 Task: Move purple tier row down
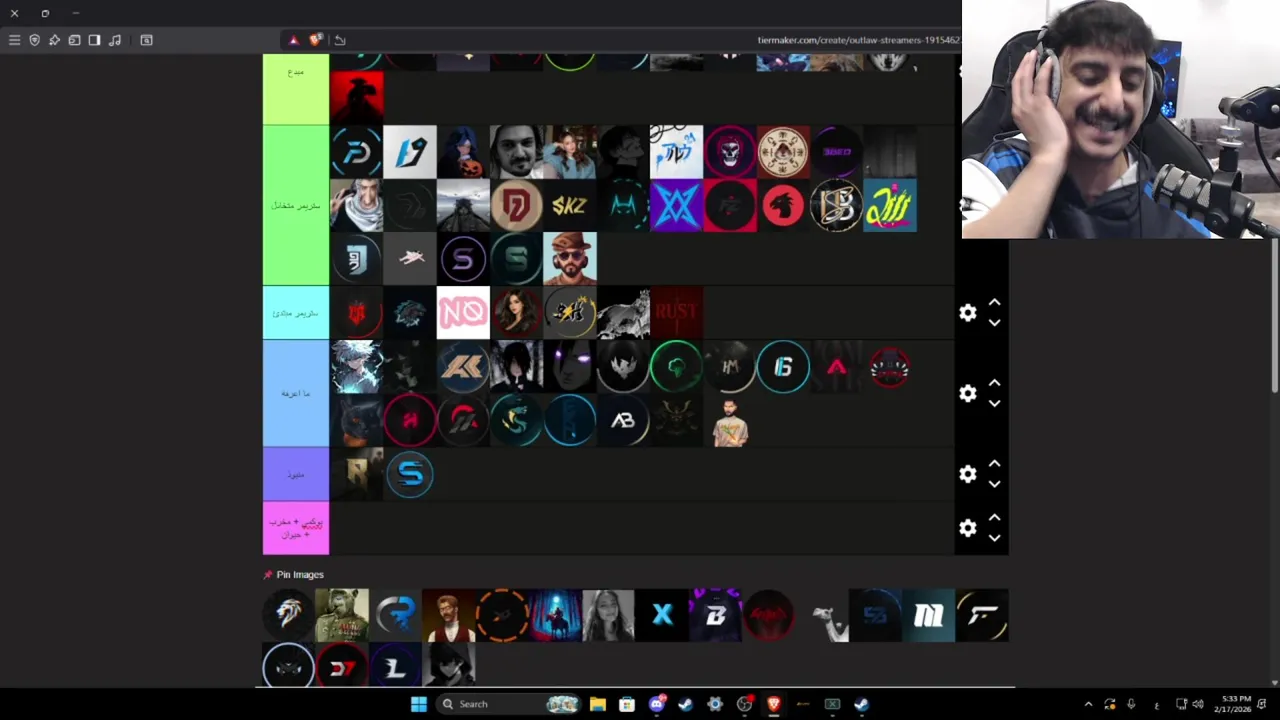(x=994, y=484)
